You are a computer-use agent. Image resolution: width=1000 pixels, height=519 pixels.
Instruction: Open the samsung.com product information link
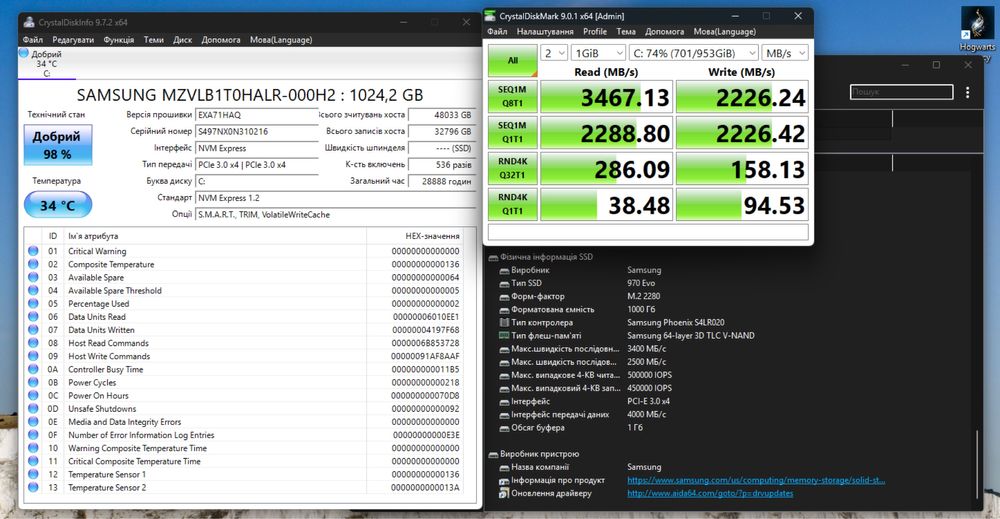[x=756, y=480]
